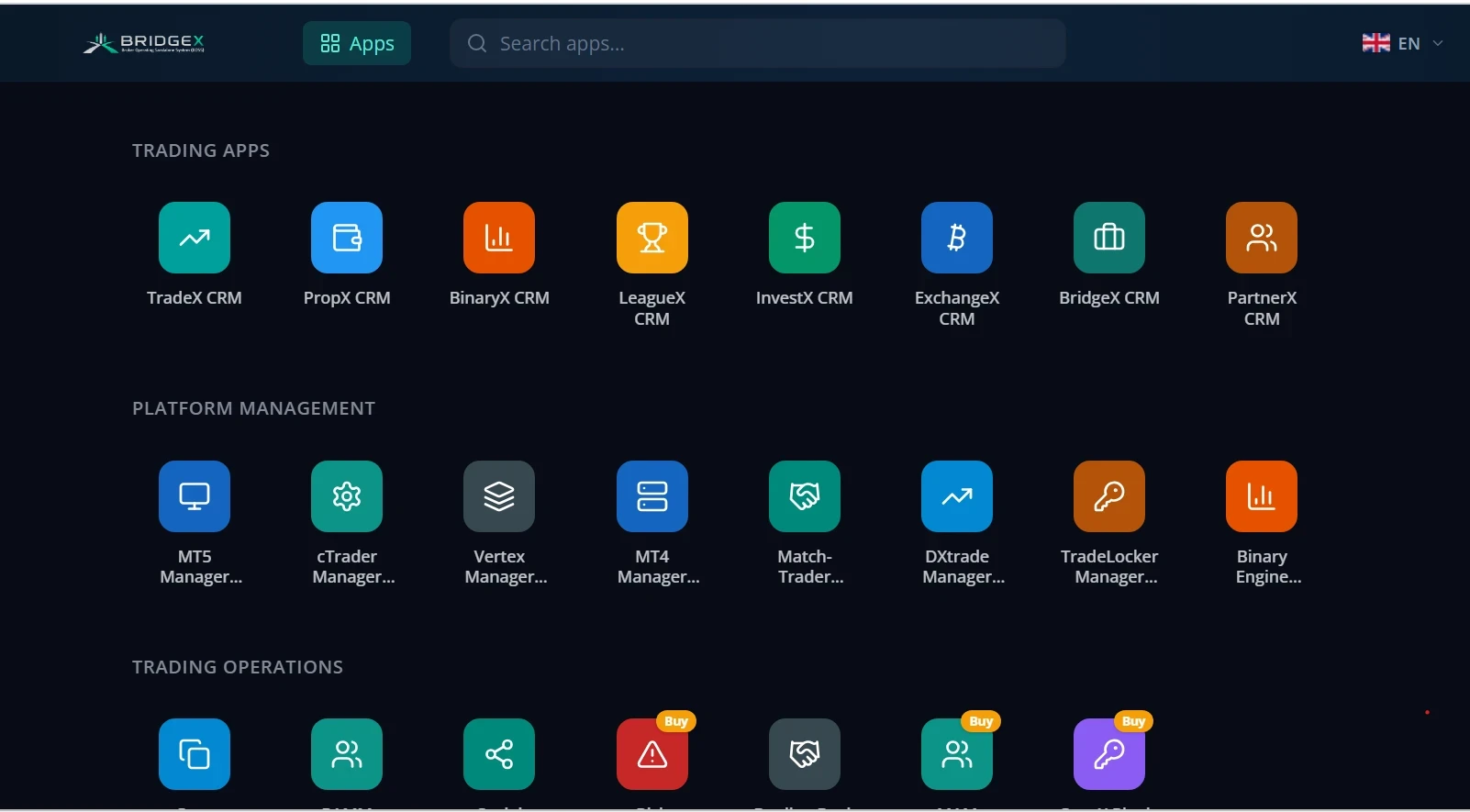
Task: Open BinaryX CRM bar-chart app
Action: (x=499, y=238)
